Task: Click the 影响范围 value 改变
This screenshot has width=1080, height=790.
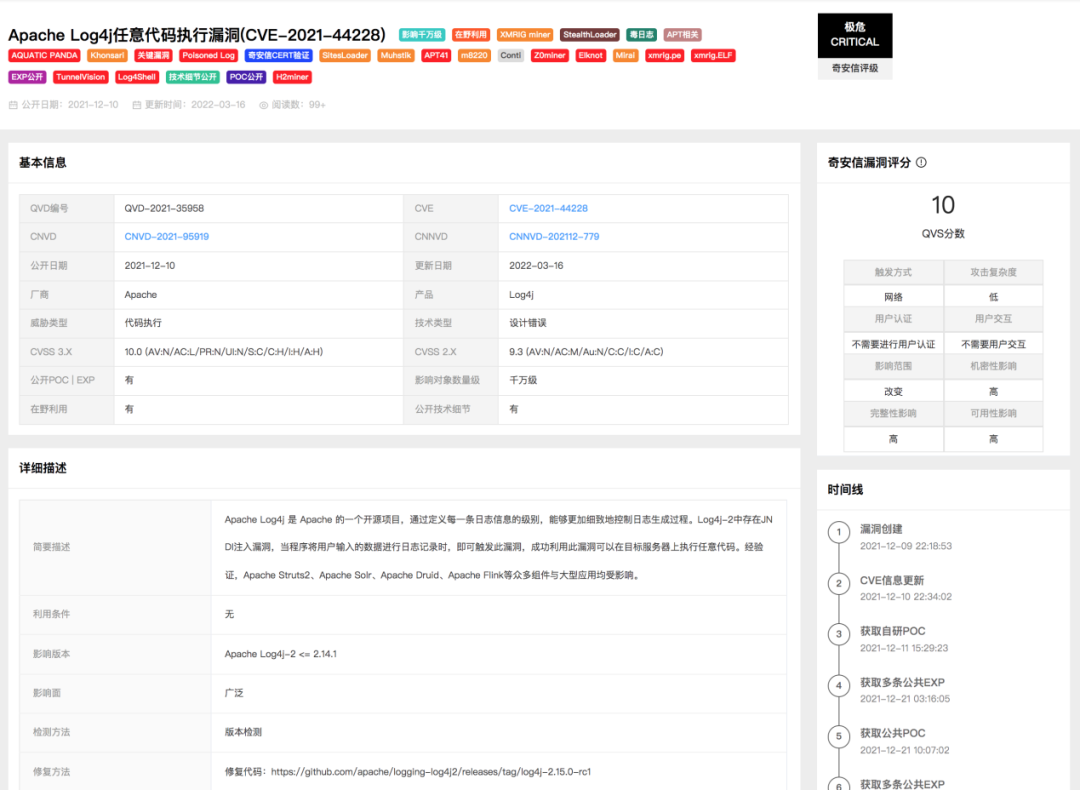Action: [x=893, y=392]
